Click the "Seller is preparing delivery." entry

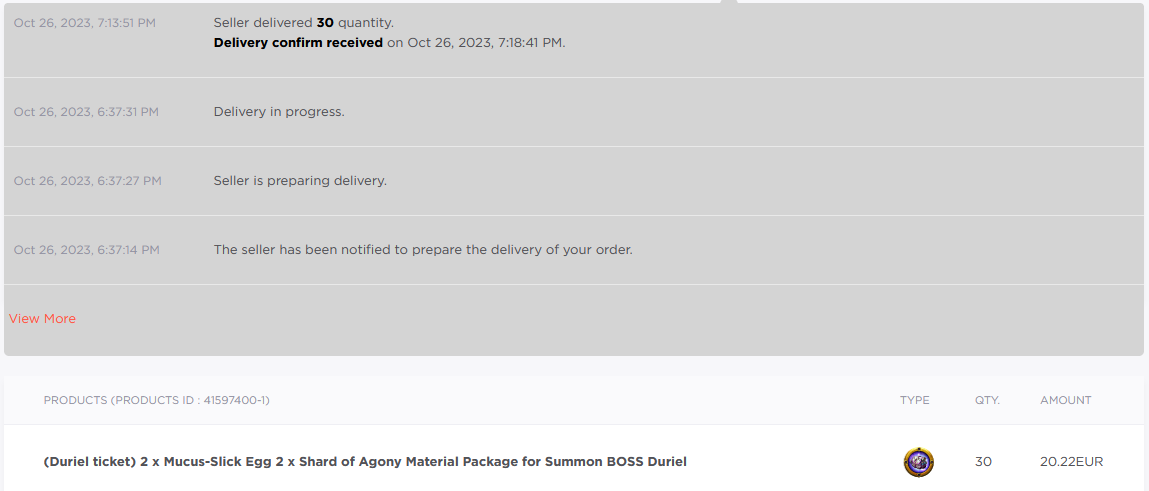click(x=300, y=181)
